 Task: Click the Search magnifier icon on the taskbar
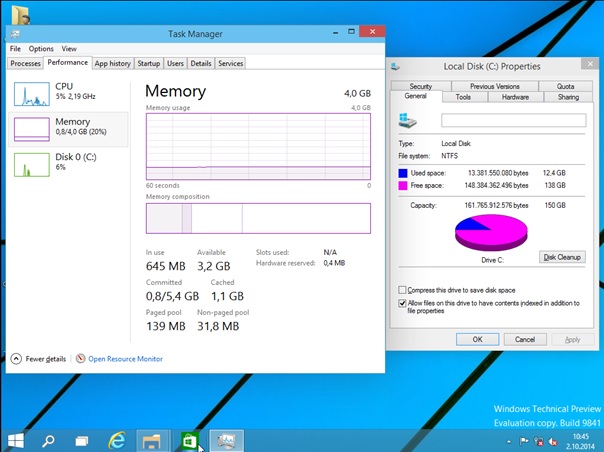point(48,440)
